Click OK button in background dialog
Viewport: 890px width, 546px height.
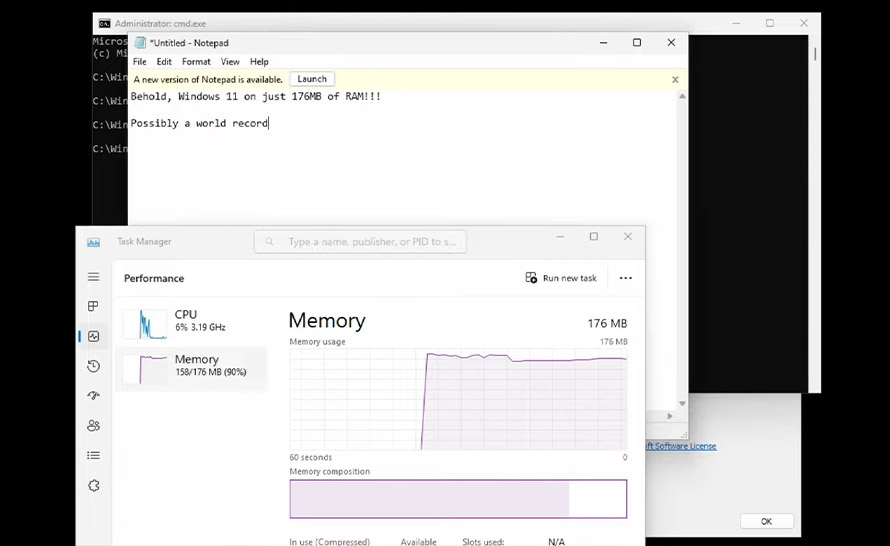766,521
